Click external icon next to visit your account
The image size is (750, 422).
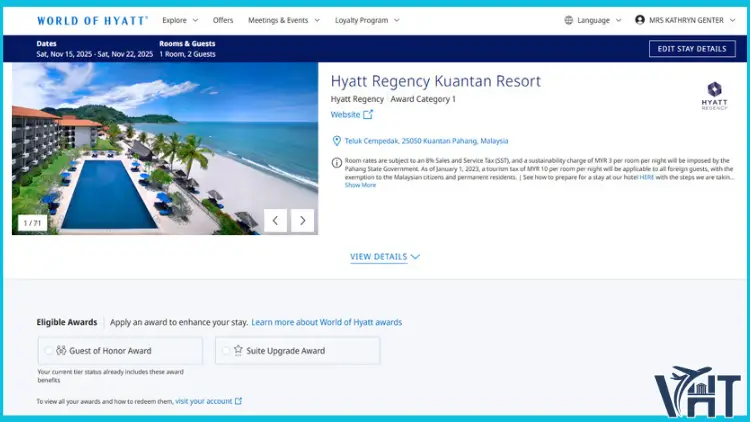pyautogui.click(x=238, y=401)
